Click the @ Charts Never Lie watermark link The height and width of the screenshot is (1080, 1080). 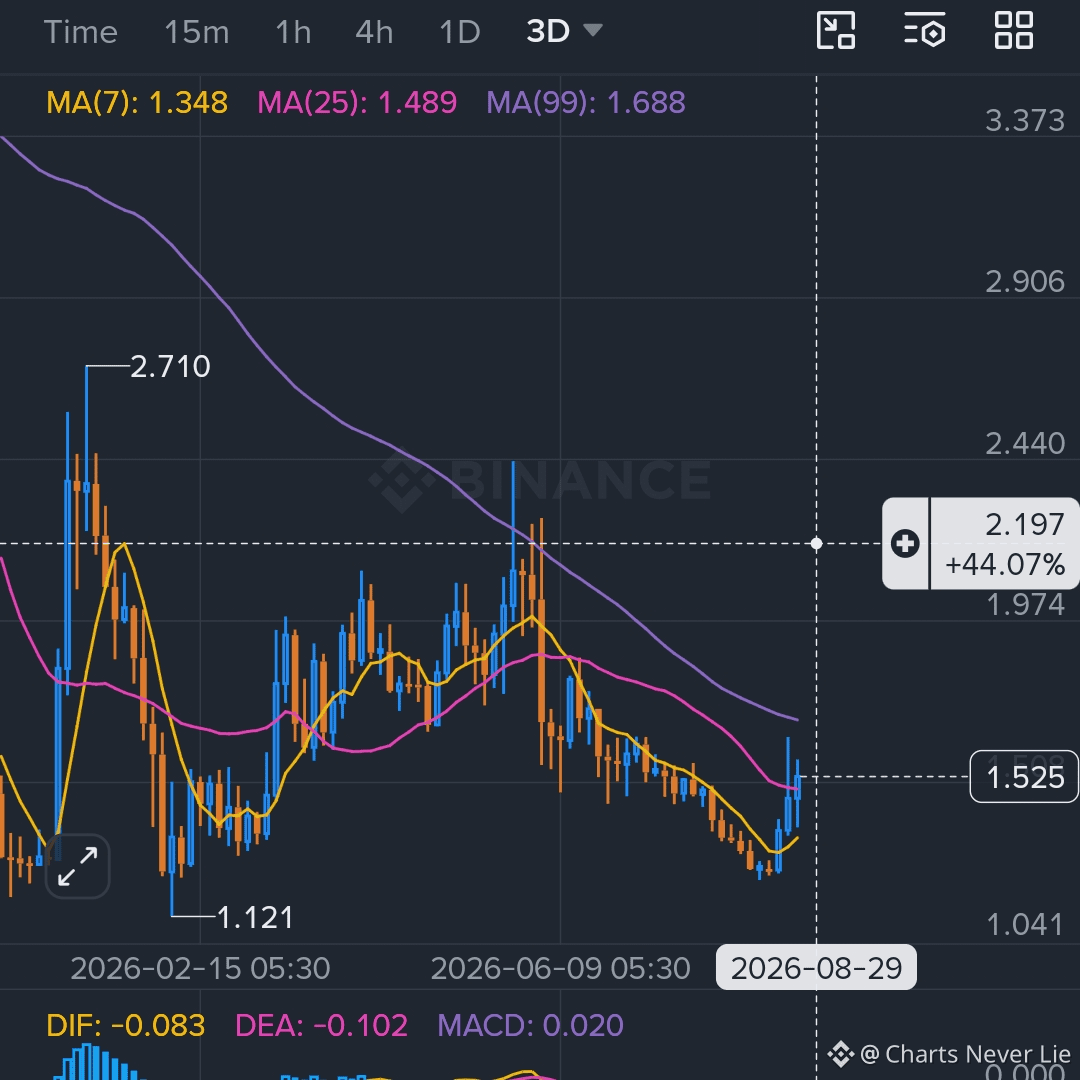click(949, 1054)
